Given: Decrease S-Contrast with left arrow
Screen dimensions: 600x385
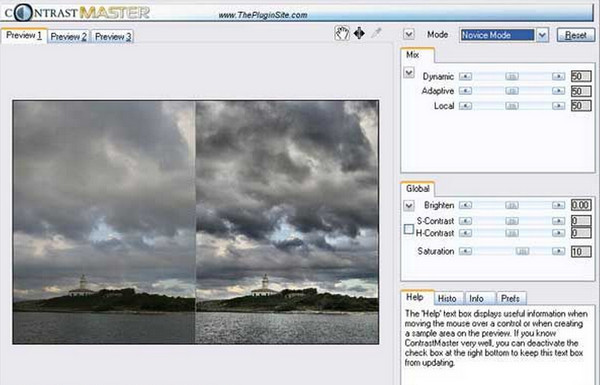Looking at the screenshot, I should tap(466, 221).
